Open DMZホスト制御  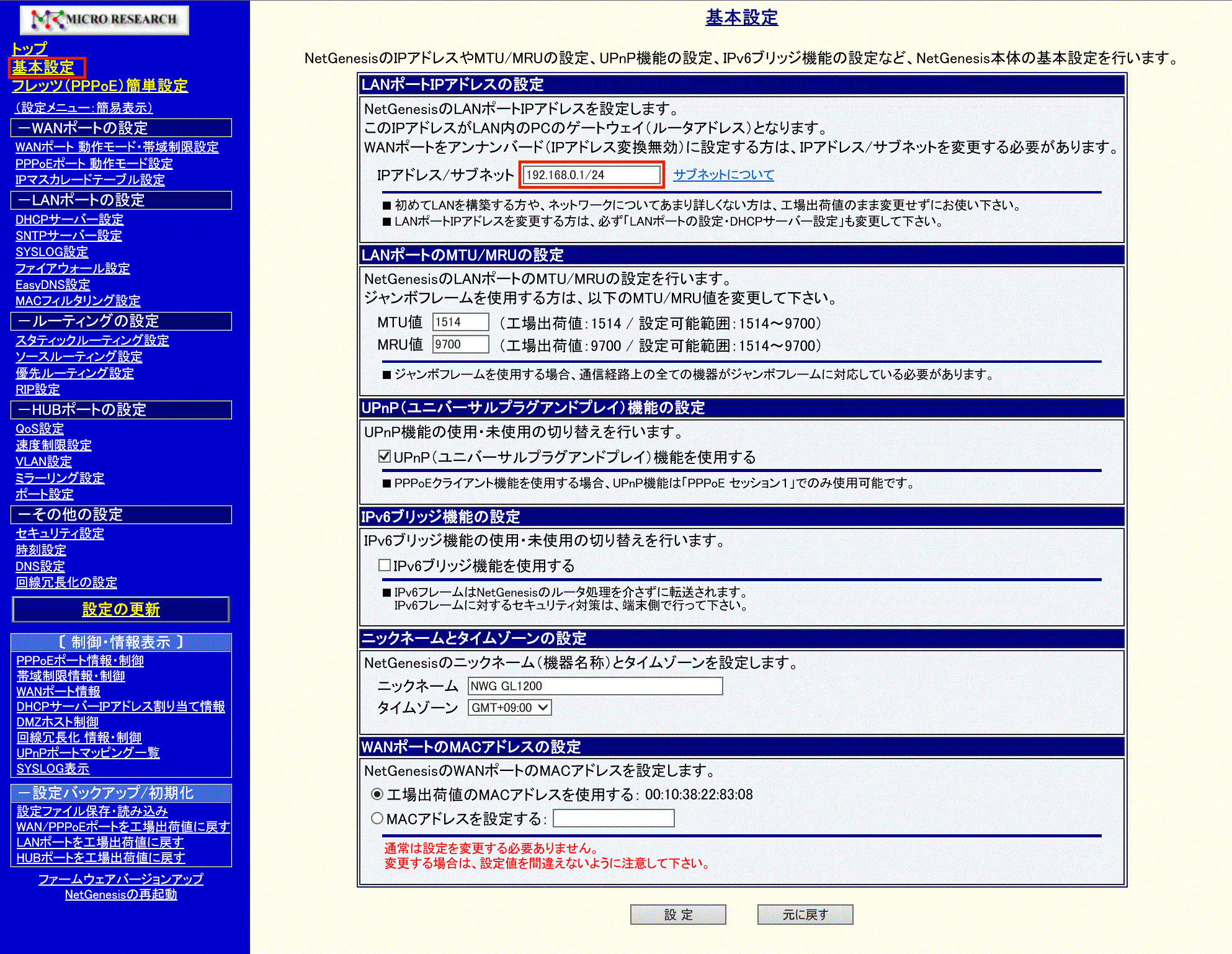coord(58,722)
